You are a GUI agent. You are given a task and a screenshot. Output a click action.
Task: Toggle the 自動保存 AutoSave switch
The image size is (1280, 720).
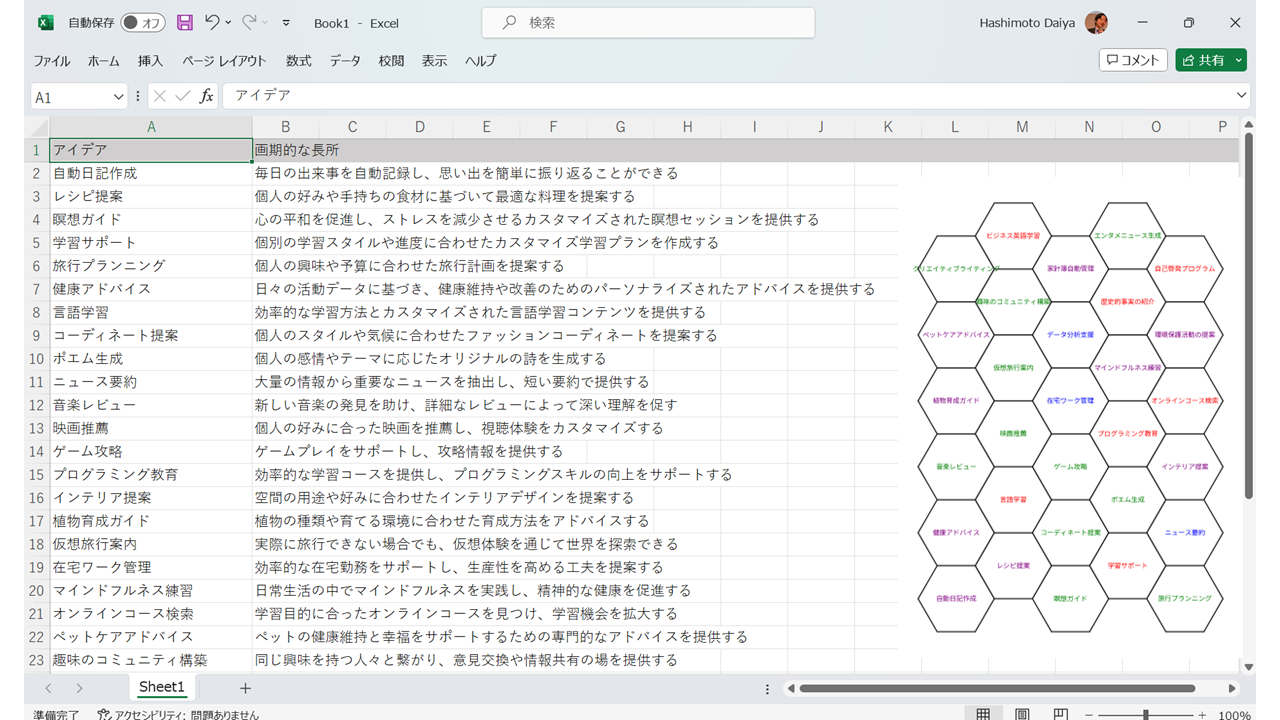point(143,22)
